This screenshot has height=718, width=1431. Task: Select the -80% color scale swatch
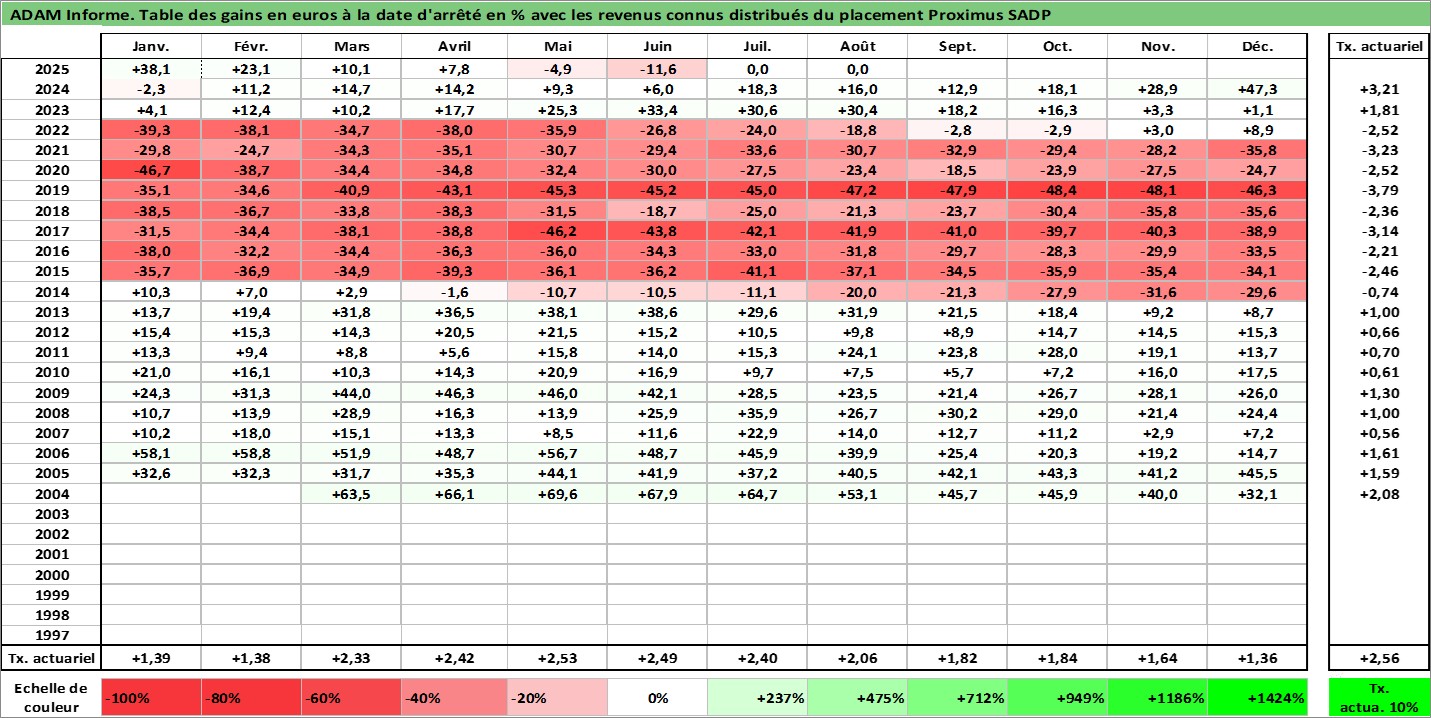pyautogui.click(x=252, y=698)
